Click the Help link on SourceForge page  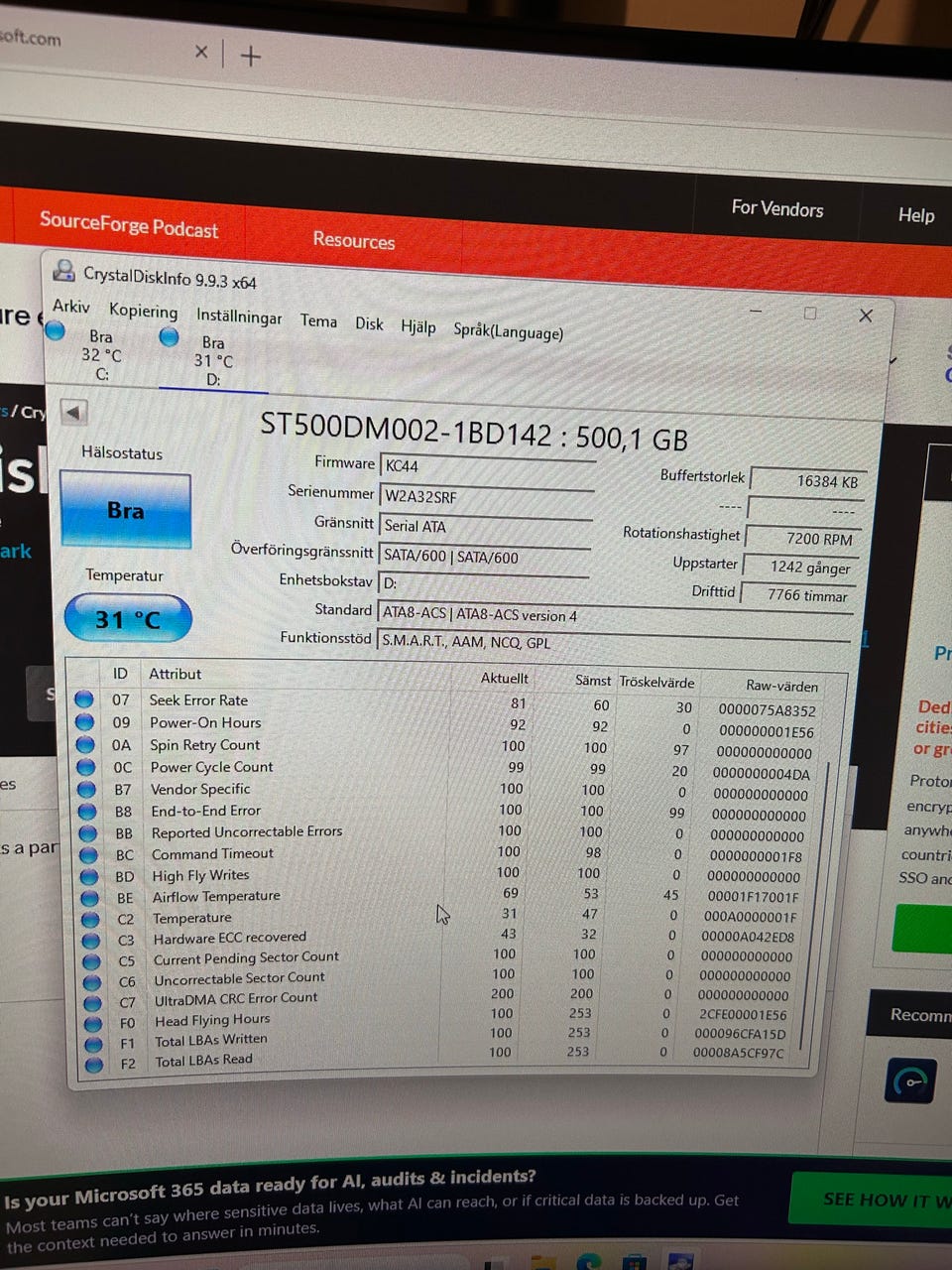(916, 214)
